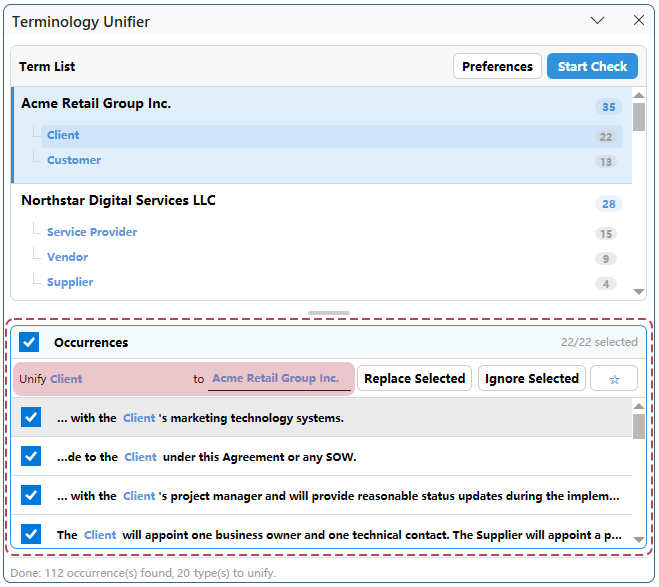
Task: Click the occurrences list scrollbar thumb
Action: (x=639, y=426)
